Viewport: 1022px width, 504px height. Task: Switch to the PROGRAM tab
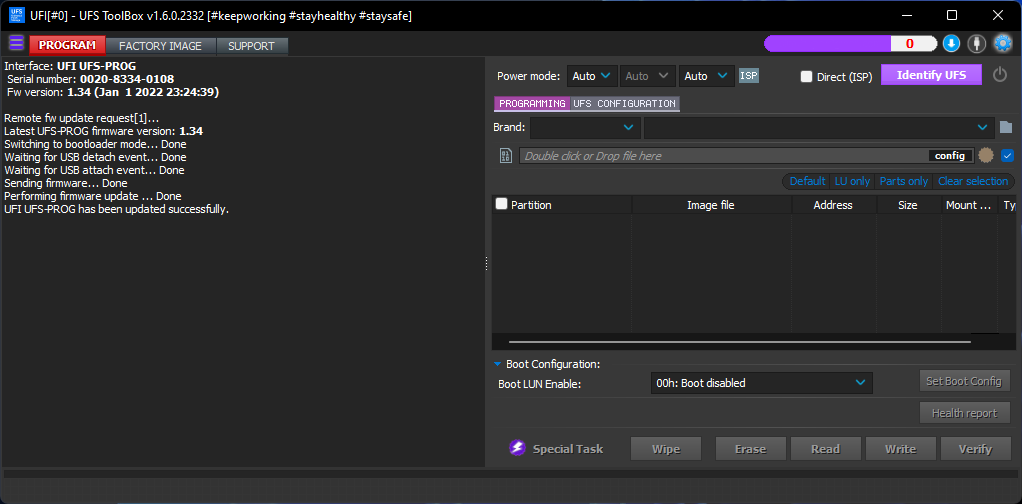click(x=68, y=46)
